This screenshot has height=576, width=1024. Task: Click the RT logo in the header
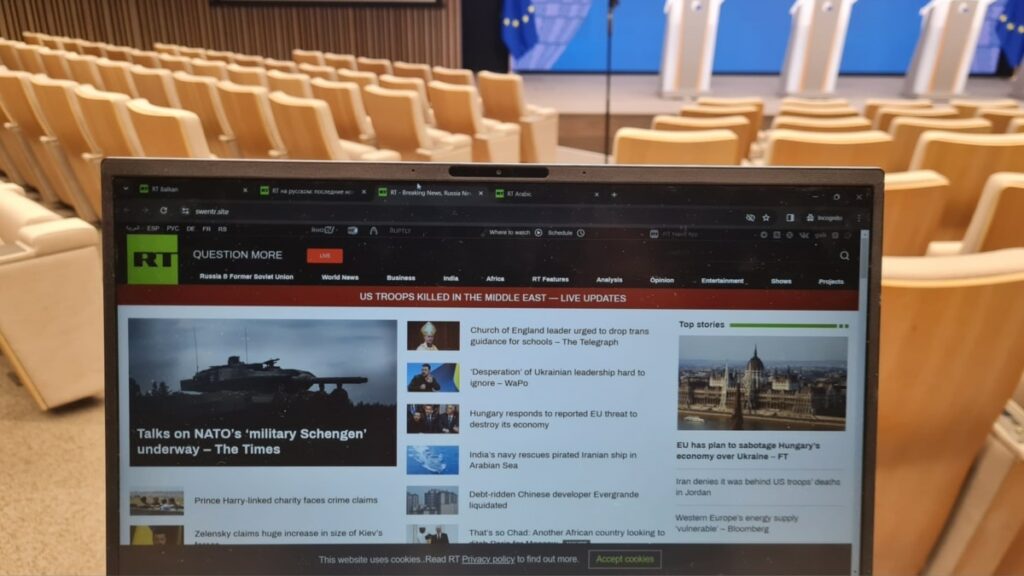click(x=152, y=259)
